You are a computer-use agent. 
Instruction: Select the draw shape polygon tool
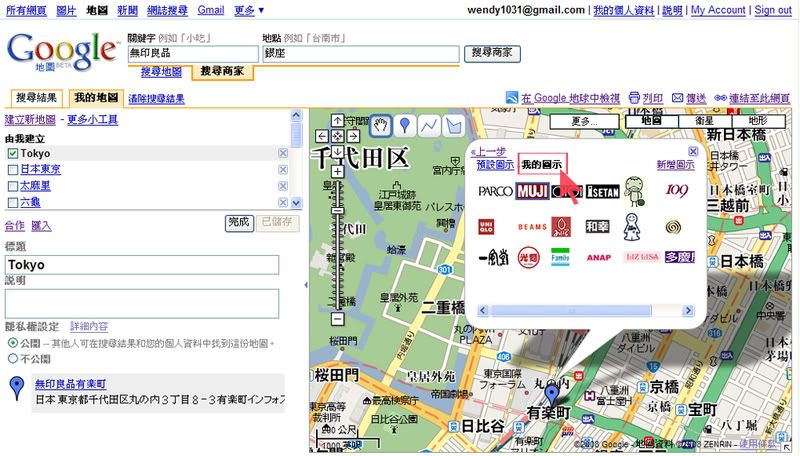coord(453,125)
